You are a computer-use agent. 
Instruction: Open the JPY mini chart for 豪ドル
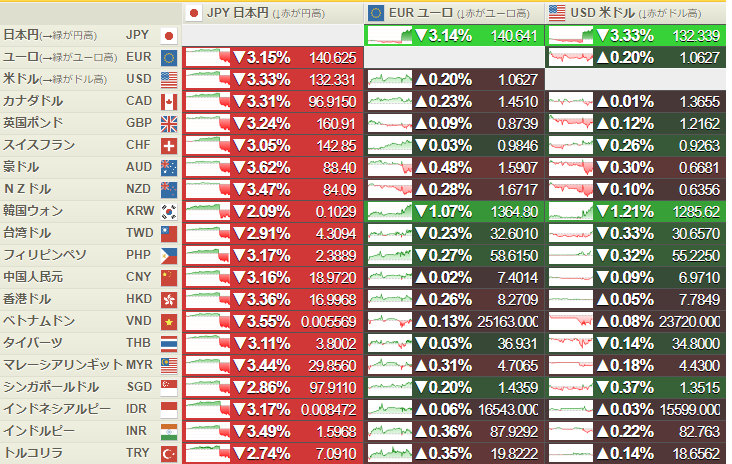point(207,167)
